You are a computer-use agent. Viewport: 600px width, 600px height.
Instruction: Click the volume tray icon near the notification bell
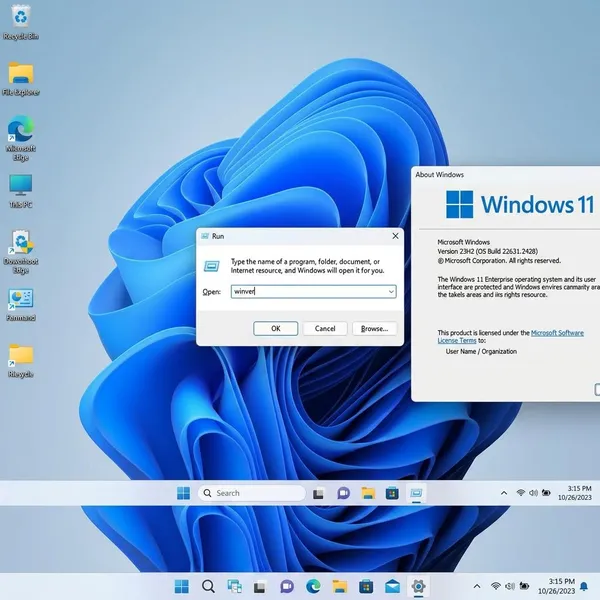(x=510, y=586)
